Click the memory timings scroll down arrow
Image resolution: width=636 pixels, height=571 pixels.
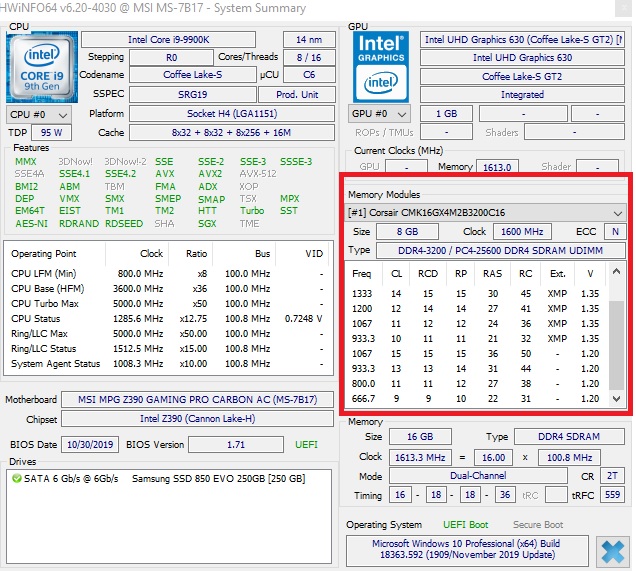(x=616, y=399)
